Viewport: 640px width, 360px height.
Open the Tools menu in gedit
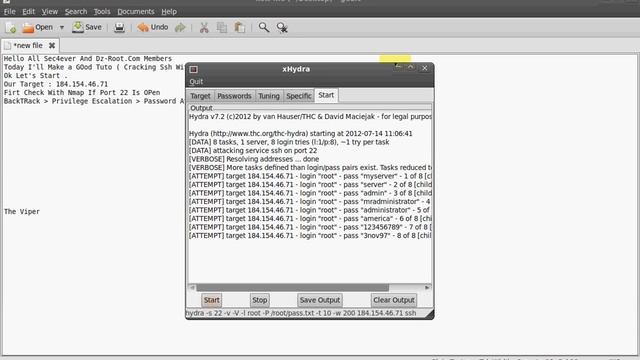pyautogui.click(x=102, y=11)
